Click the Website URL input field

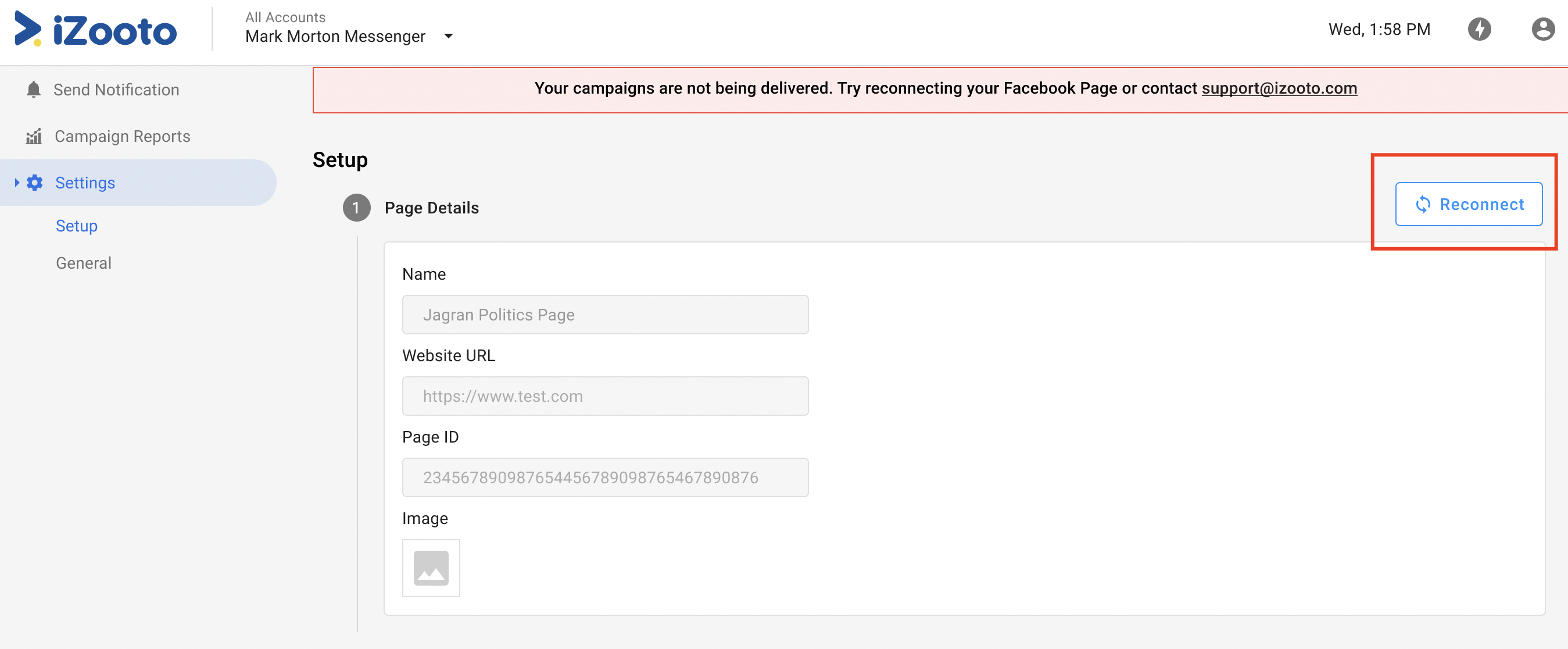[x=604, y=397]
